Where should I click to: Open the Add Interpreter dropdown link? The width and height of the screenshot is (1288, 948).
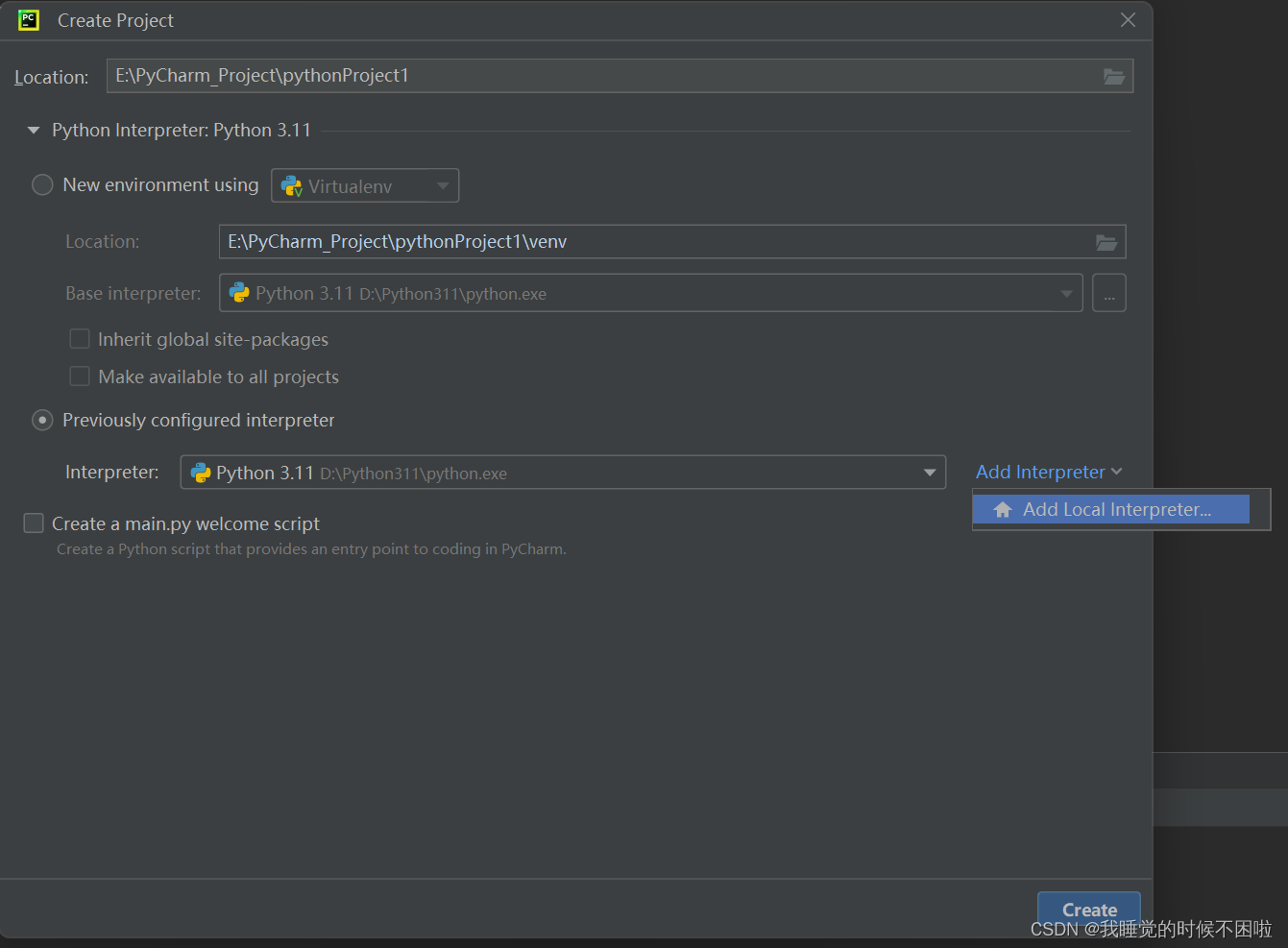1049,472
